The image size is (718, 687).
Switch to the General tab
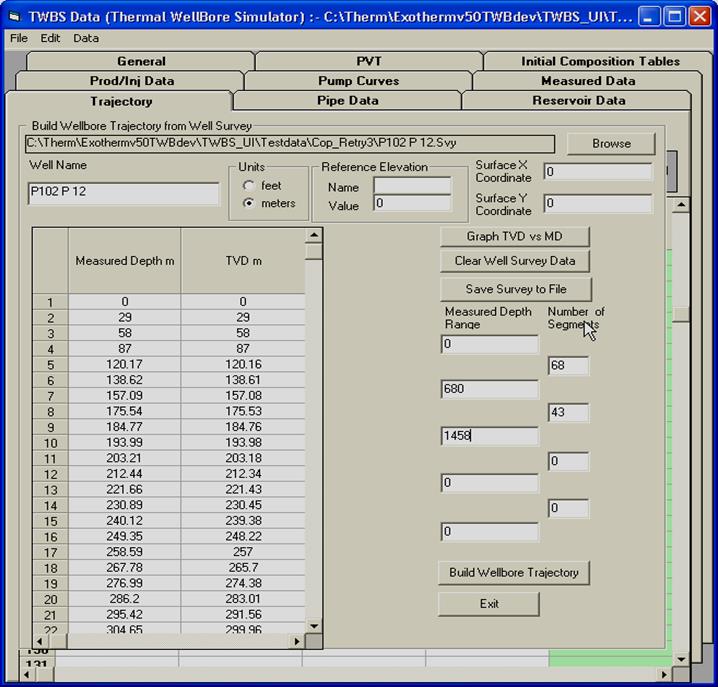(141, 61)
